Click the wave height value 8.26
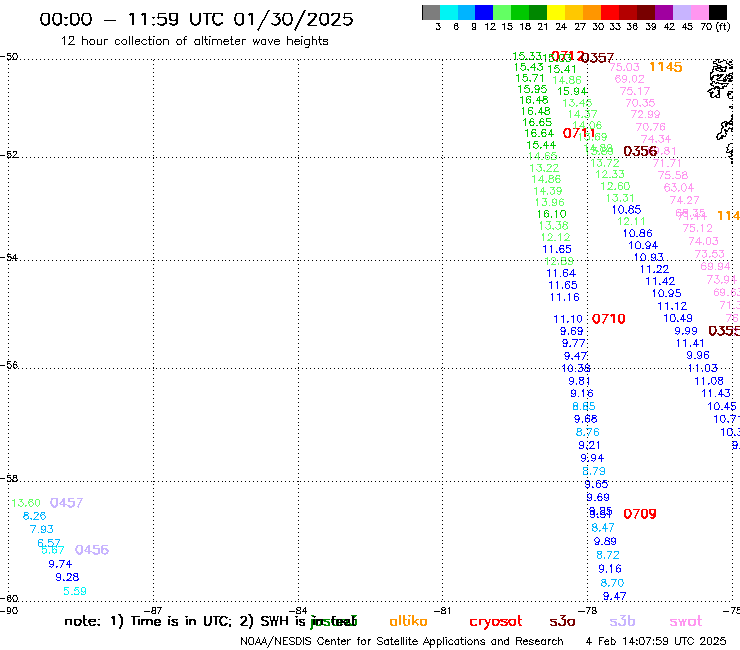The image size is (740, 650). 34,516
